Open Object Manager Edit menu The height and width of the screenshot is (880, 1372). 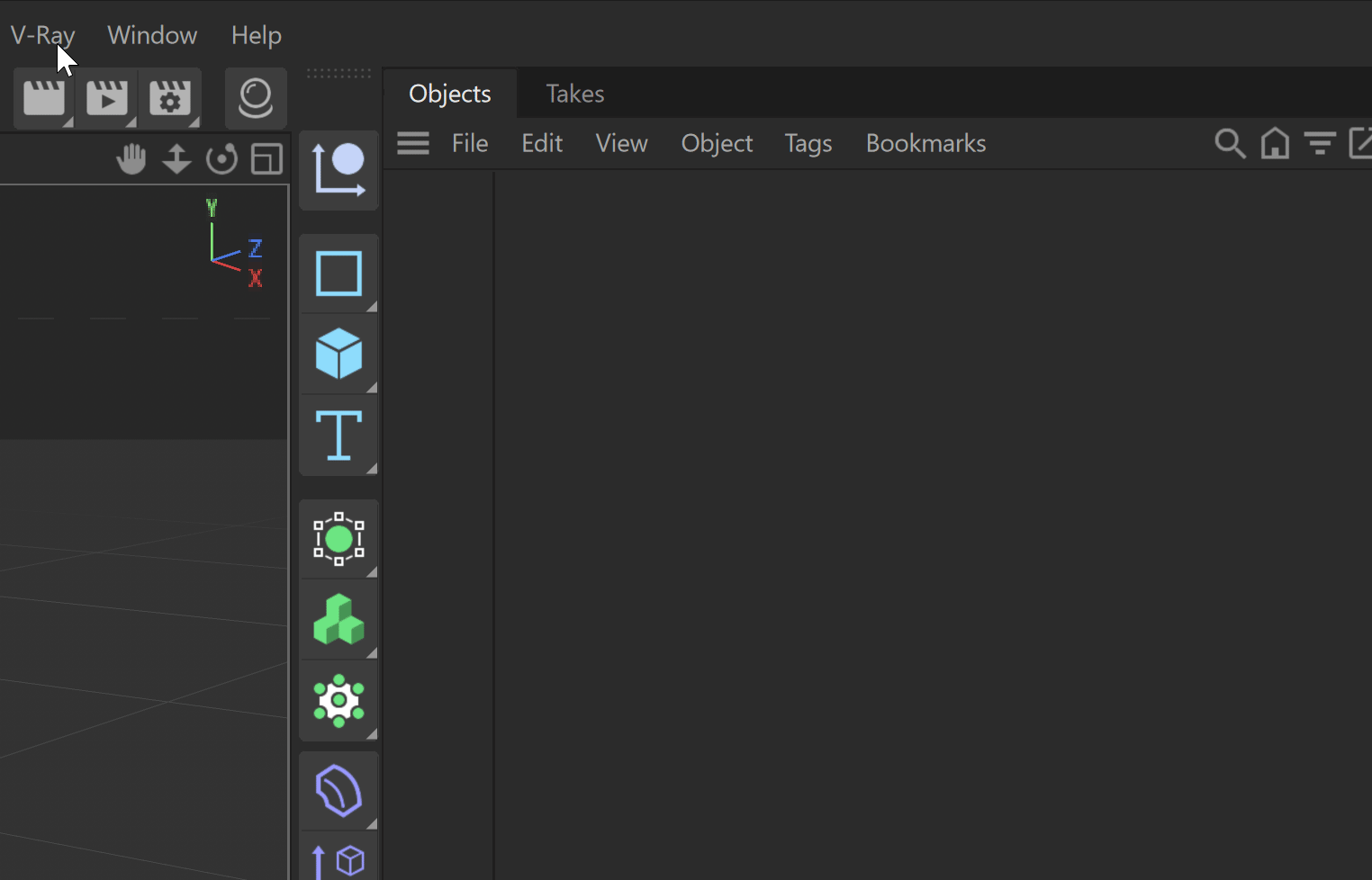coord(542,143)
